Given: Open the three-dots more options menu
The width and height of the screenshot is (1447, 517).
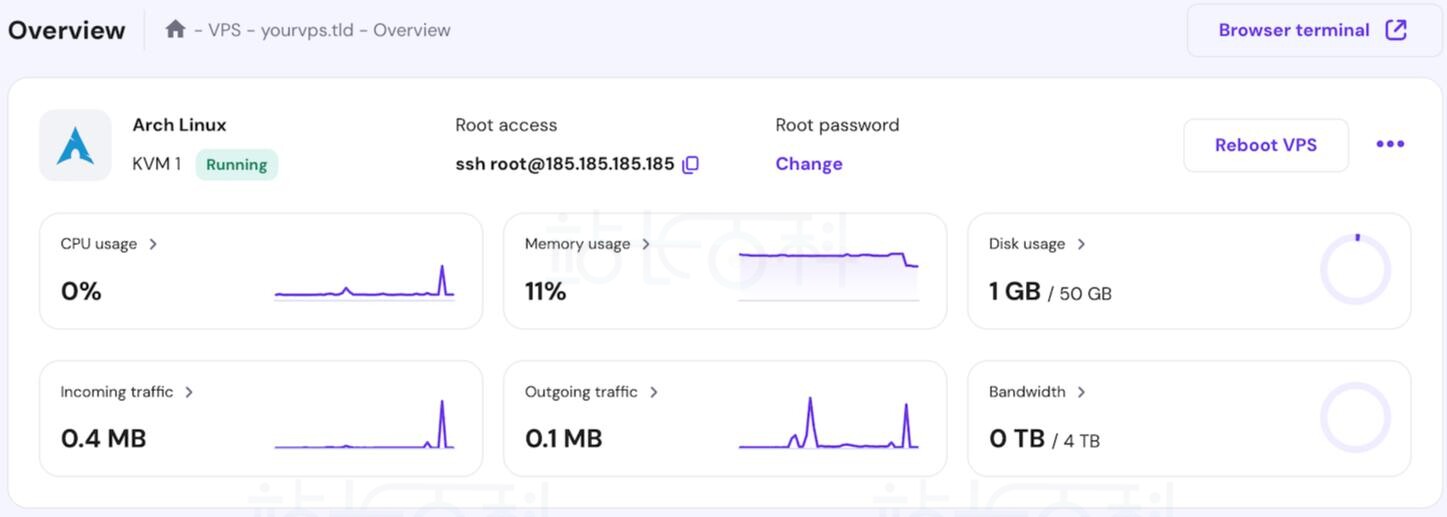Looking at the screenshot, I should tap(1390, 144).
